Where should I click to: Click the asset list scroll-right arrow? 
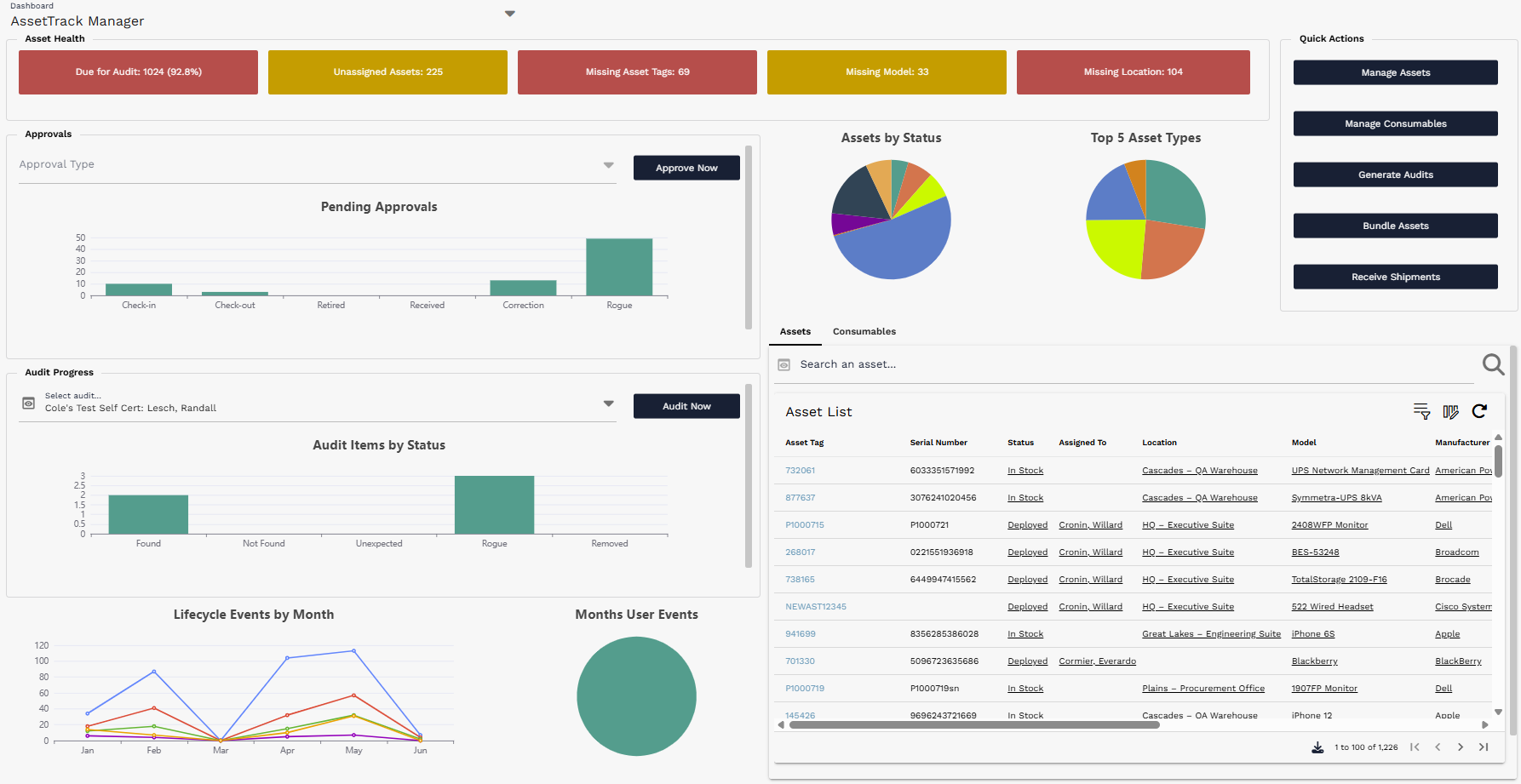1485,725
